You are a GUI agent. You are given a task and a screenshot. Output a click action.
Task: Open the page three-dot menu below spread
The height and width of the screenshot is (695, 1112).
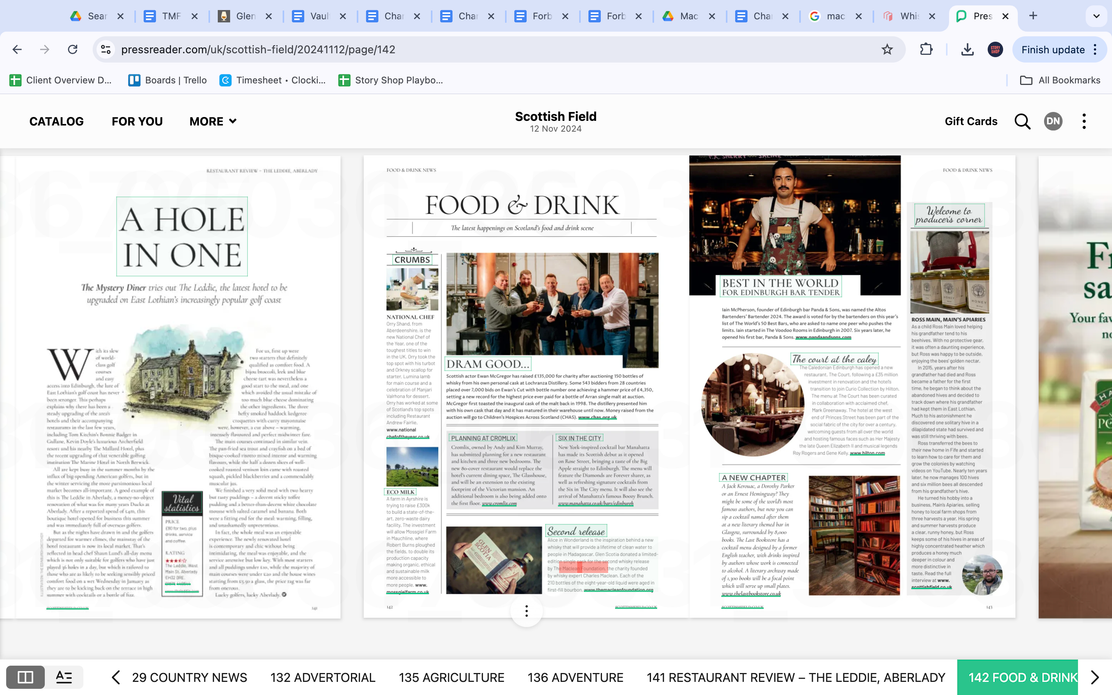tap(526, 611)
